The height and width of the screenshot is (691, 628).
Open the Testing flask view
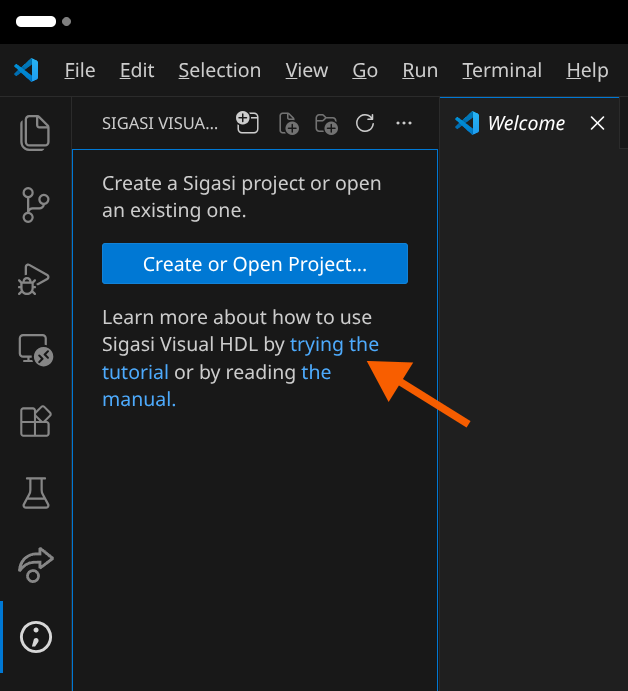(35, 492)
